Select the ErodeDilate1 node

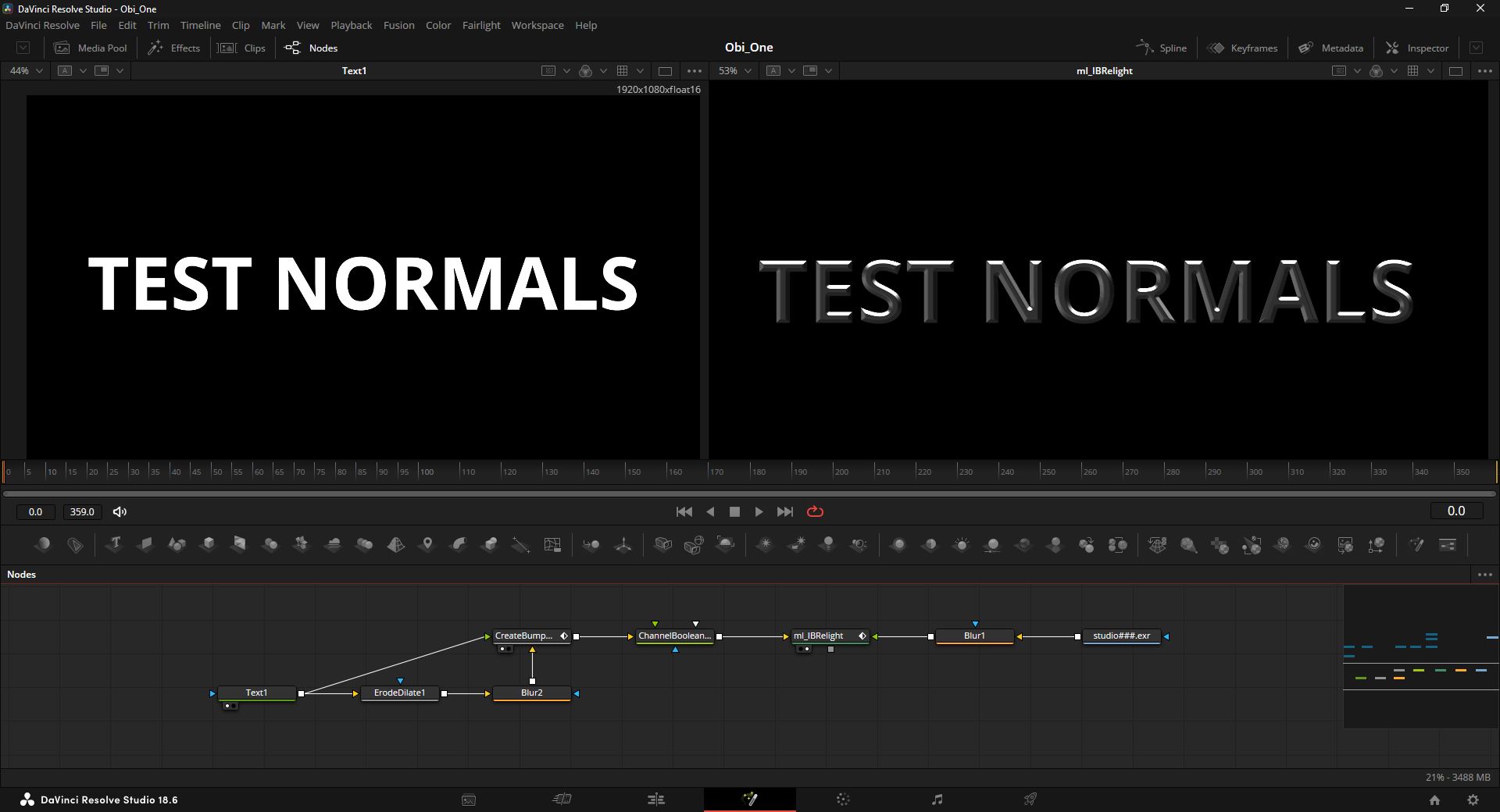pos(399,693)
